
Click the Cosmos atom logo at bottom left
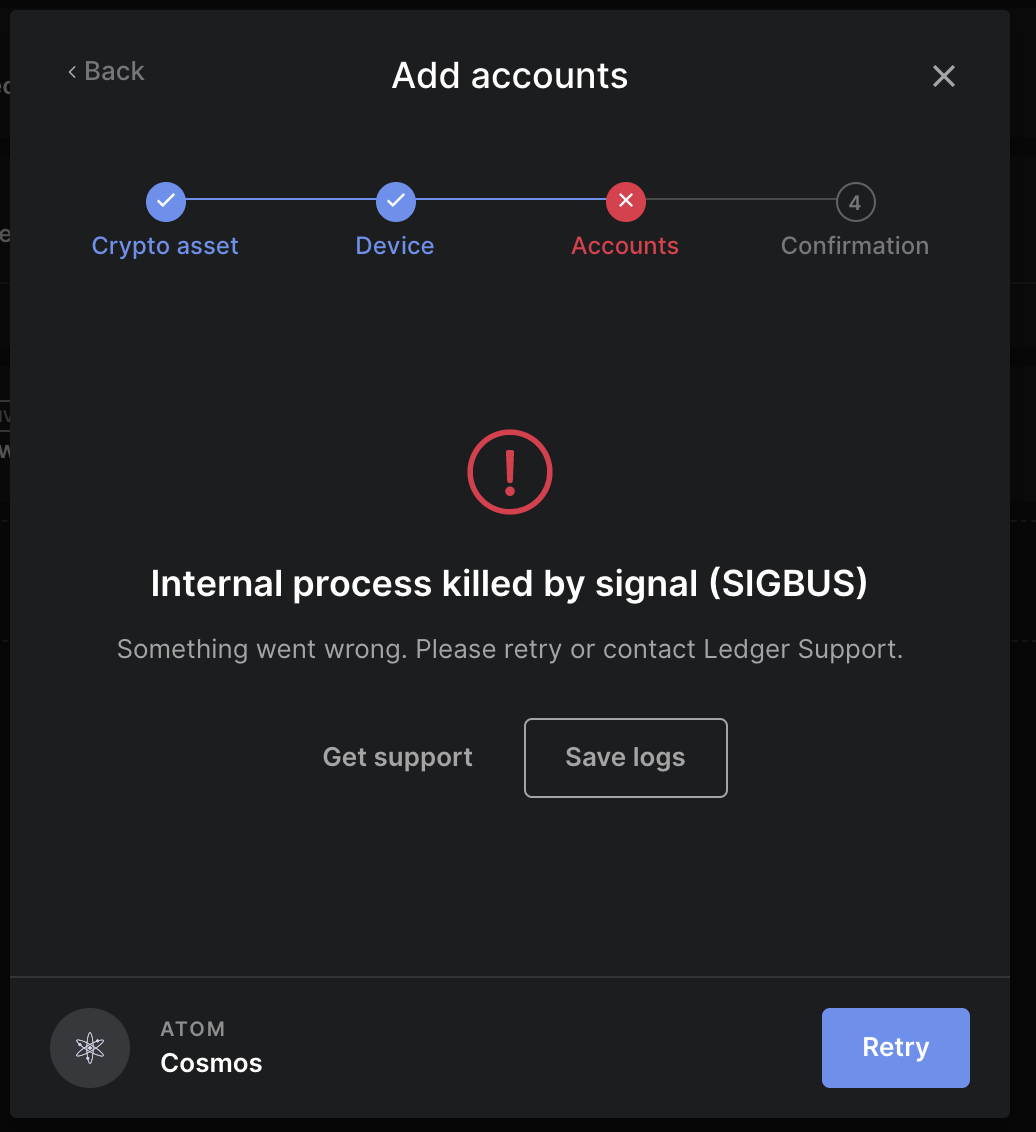tap(90, 1048)
